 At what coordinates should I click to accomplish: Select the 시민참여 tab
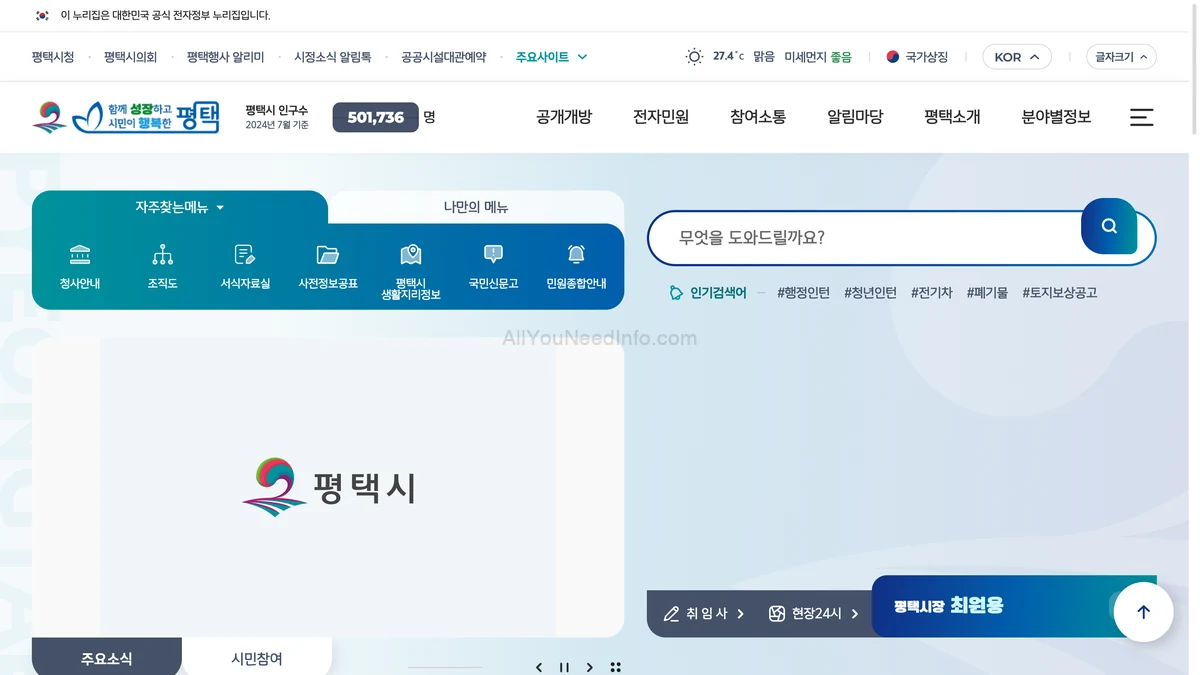[257, 658]
